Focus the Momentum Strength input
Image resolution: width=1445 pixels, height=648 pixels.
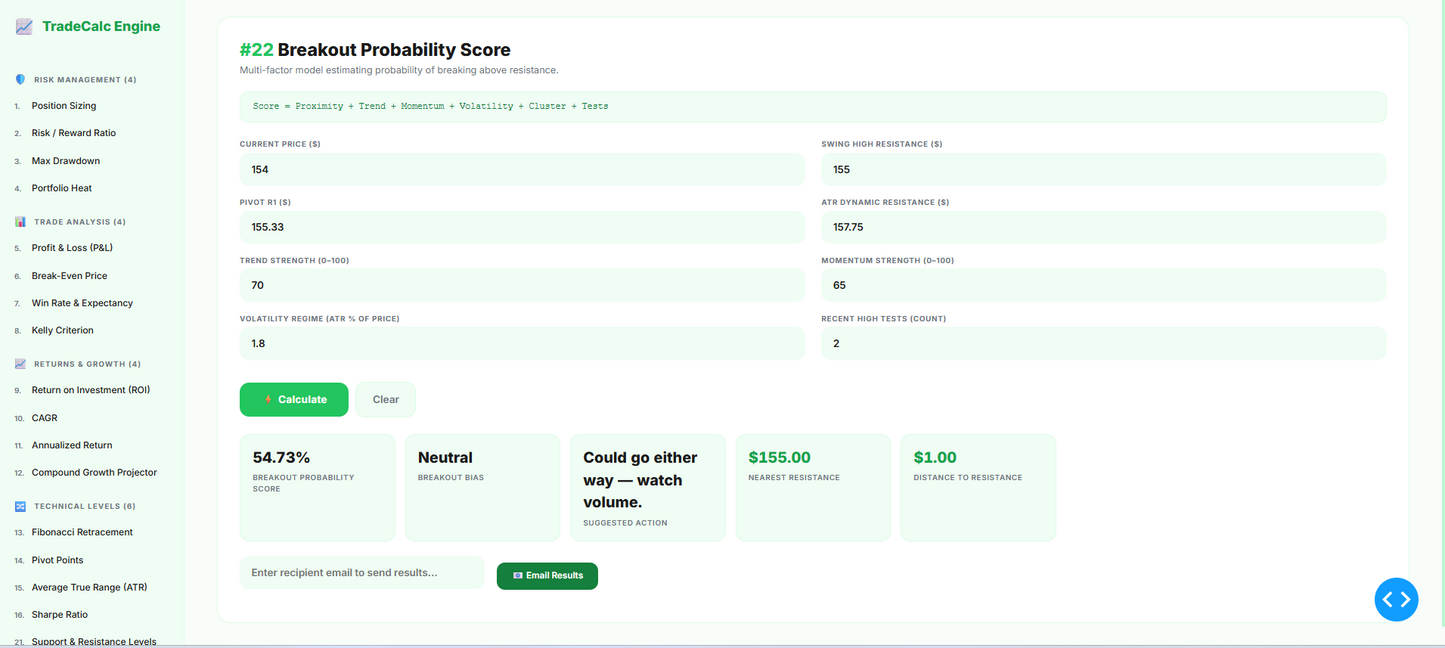pyautogui.click(x=1104, y=285)
